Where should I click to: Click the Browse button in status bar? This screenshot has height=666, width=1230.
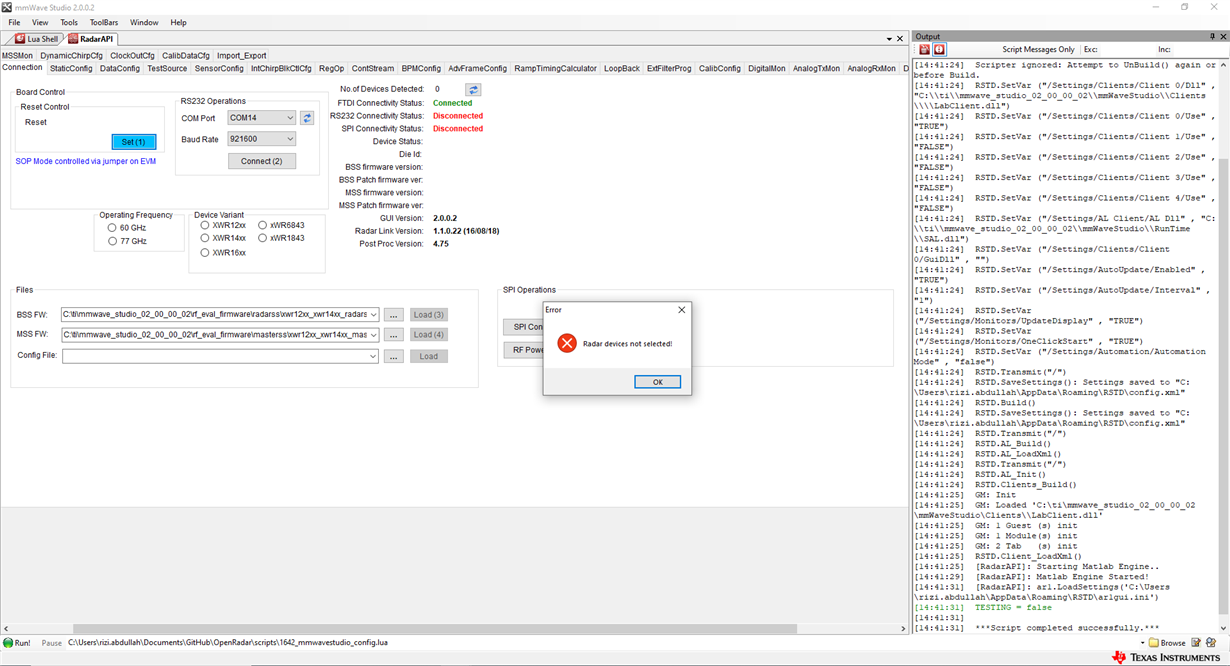[1166, 643]
